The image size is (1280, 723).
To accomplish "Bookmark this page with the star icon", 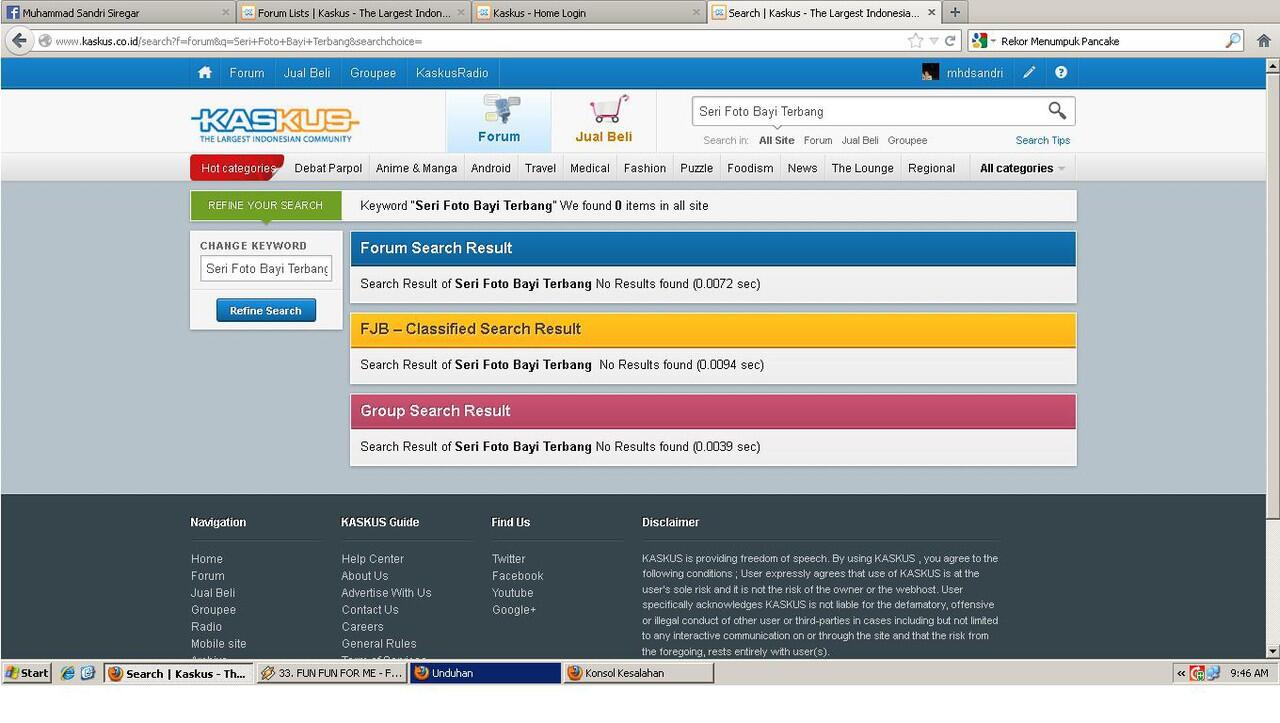I will tap(915, 41).
